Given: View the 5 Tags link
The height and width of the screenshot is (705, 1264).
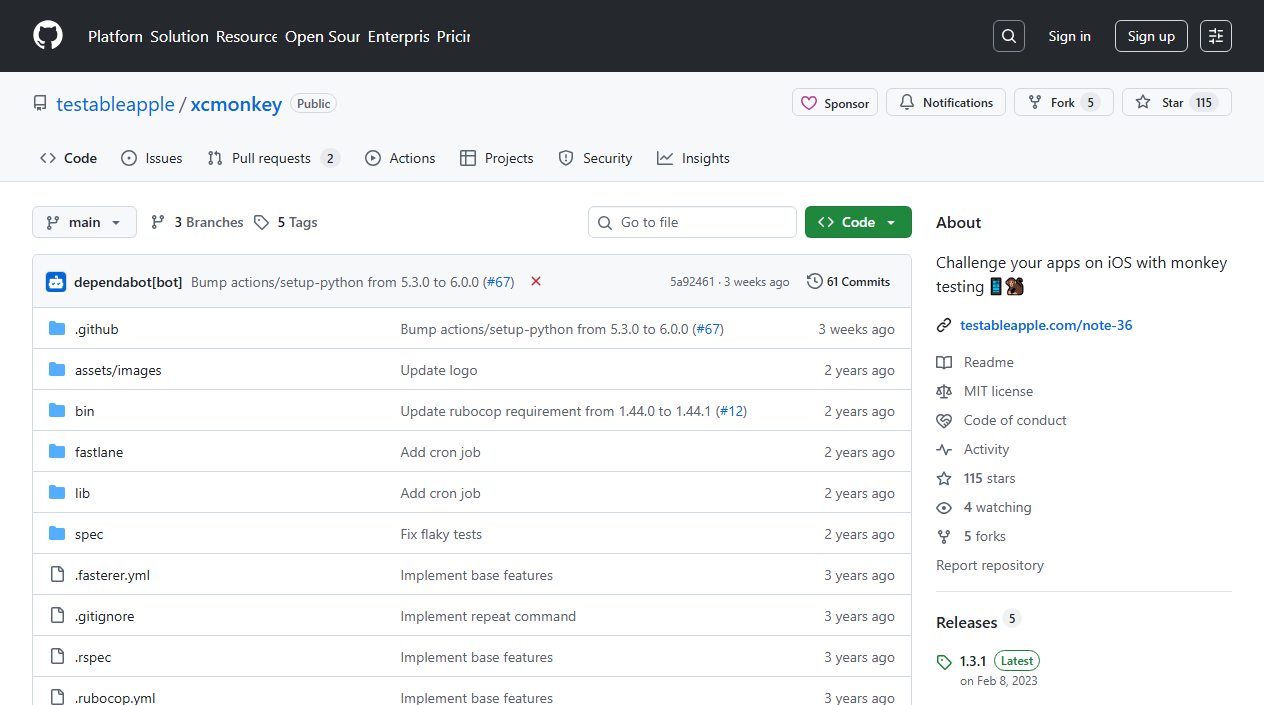Looking at the screenshot, I should coord(286,222).
